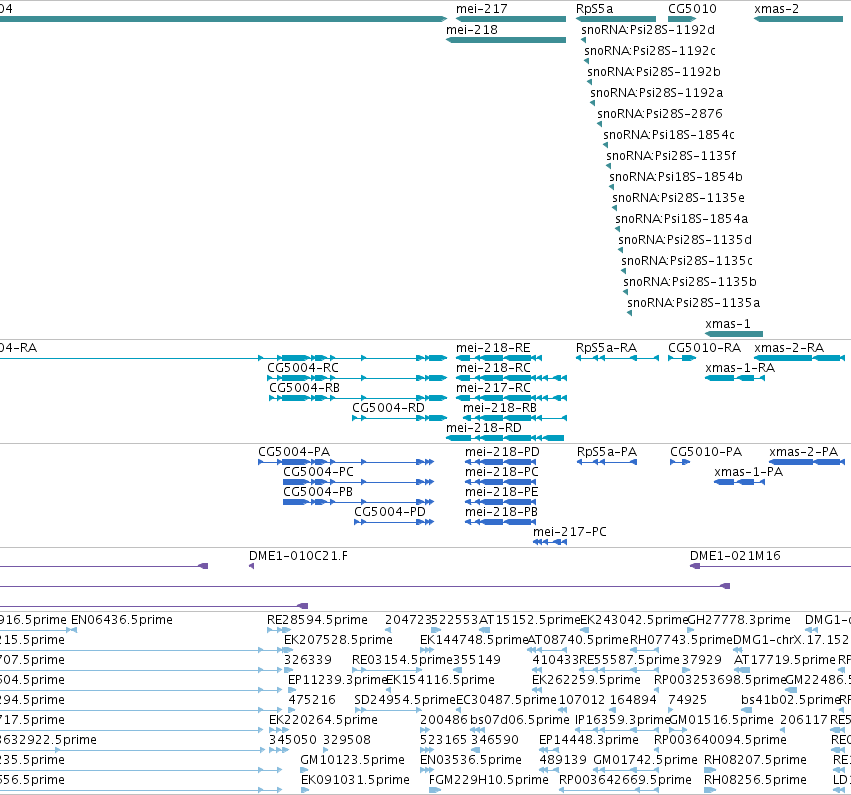Screen dimensions: 851x795
Task: Select the xmas-1-PA protein feature
Action: coord(740,482)
